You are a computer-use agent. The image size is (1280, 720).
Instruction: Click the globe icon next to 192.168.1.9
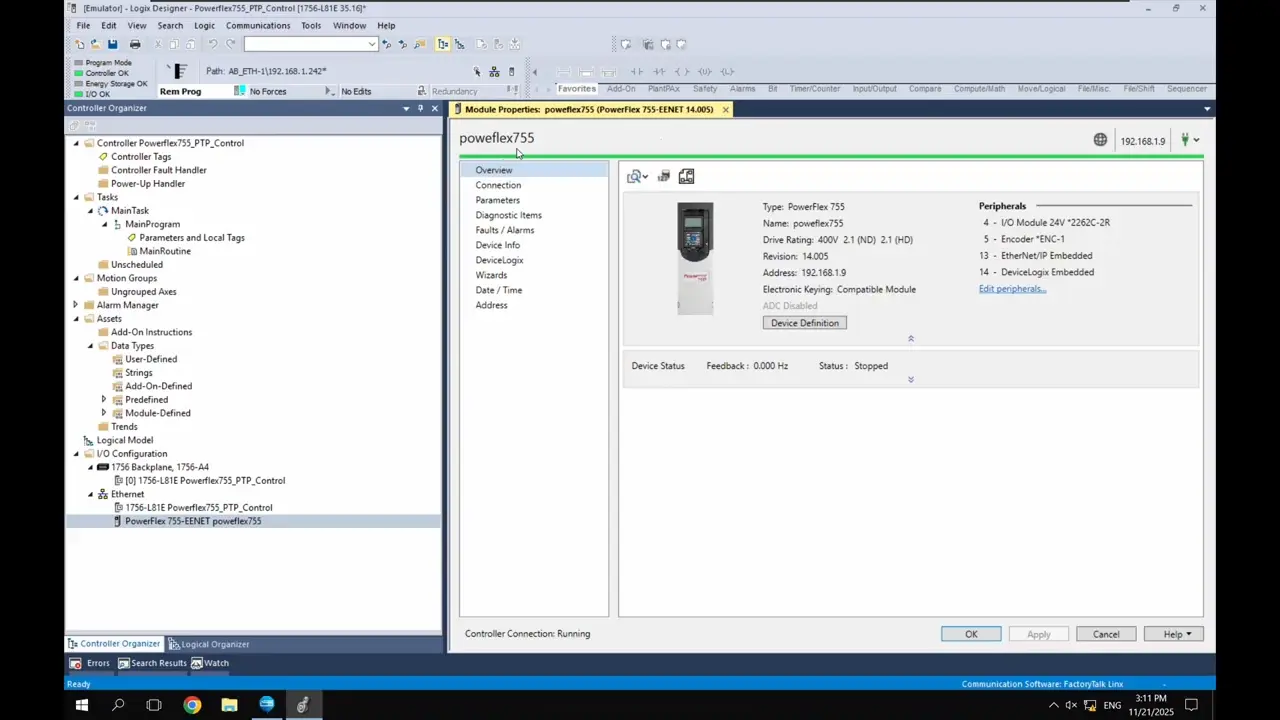coord(1100,140)
